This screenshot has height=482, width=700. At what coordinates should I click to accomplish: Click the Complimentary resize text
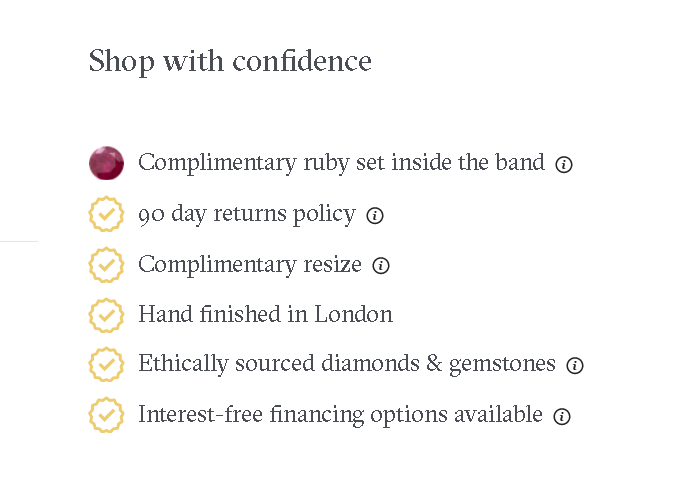pos(250,264)
